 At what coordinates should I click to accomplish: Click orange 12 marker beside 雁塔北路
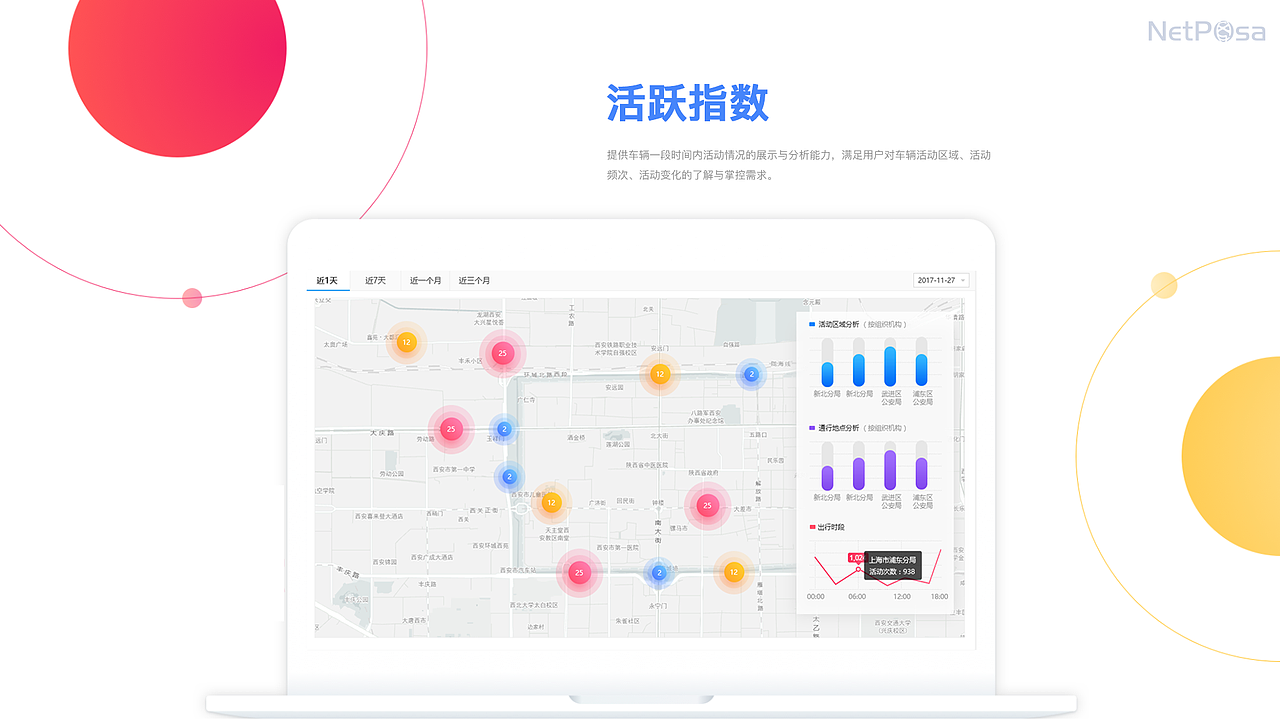pyautogui.click(x=733, y=572)
